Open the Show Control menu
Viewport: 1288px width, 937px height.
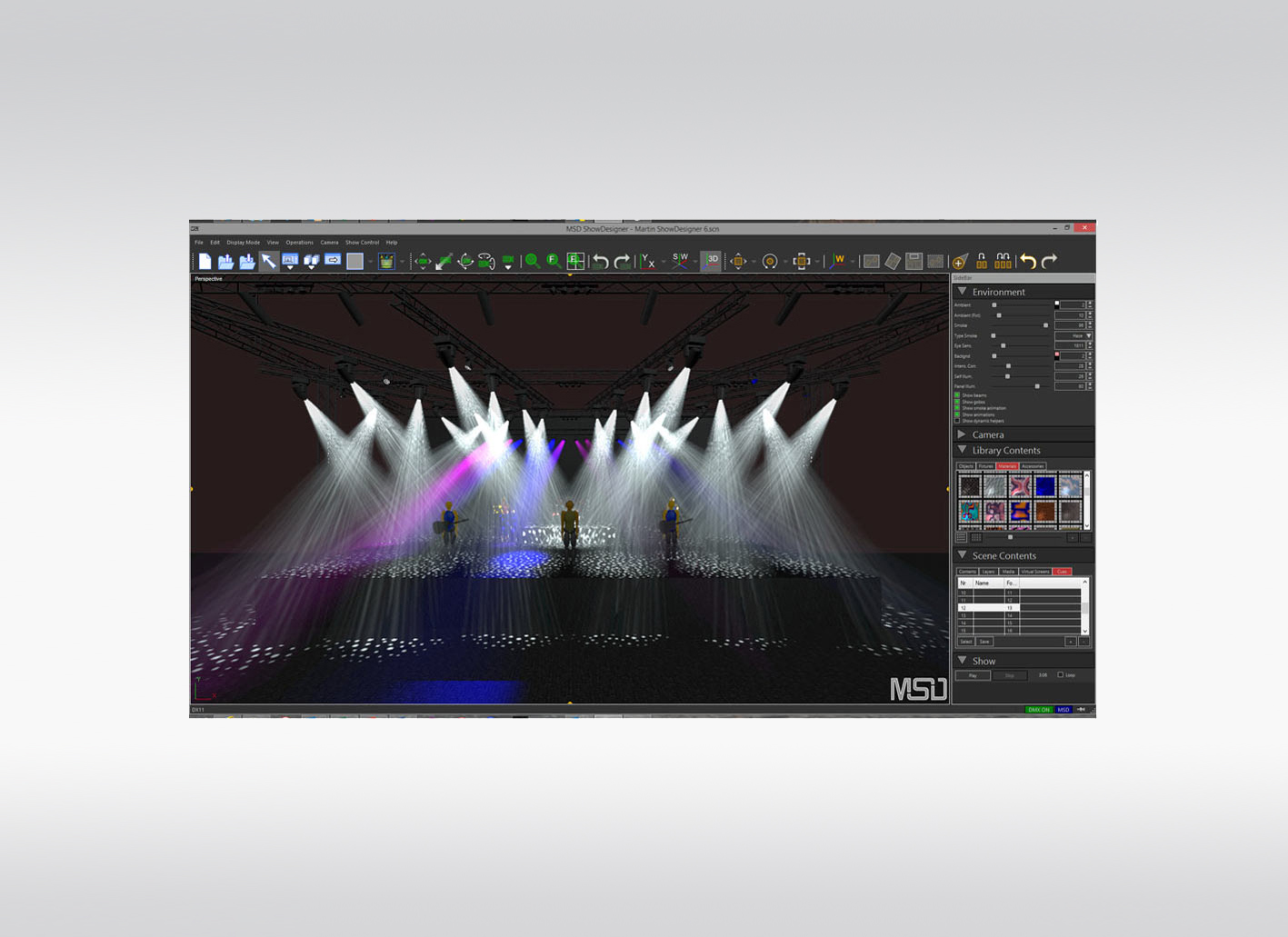pos(362,243)
